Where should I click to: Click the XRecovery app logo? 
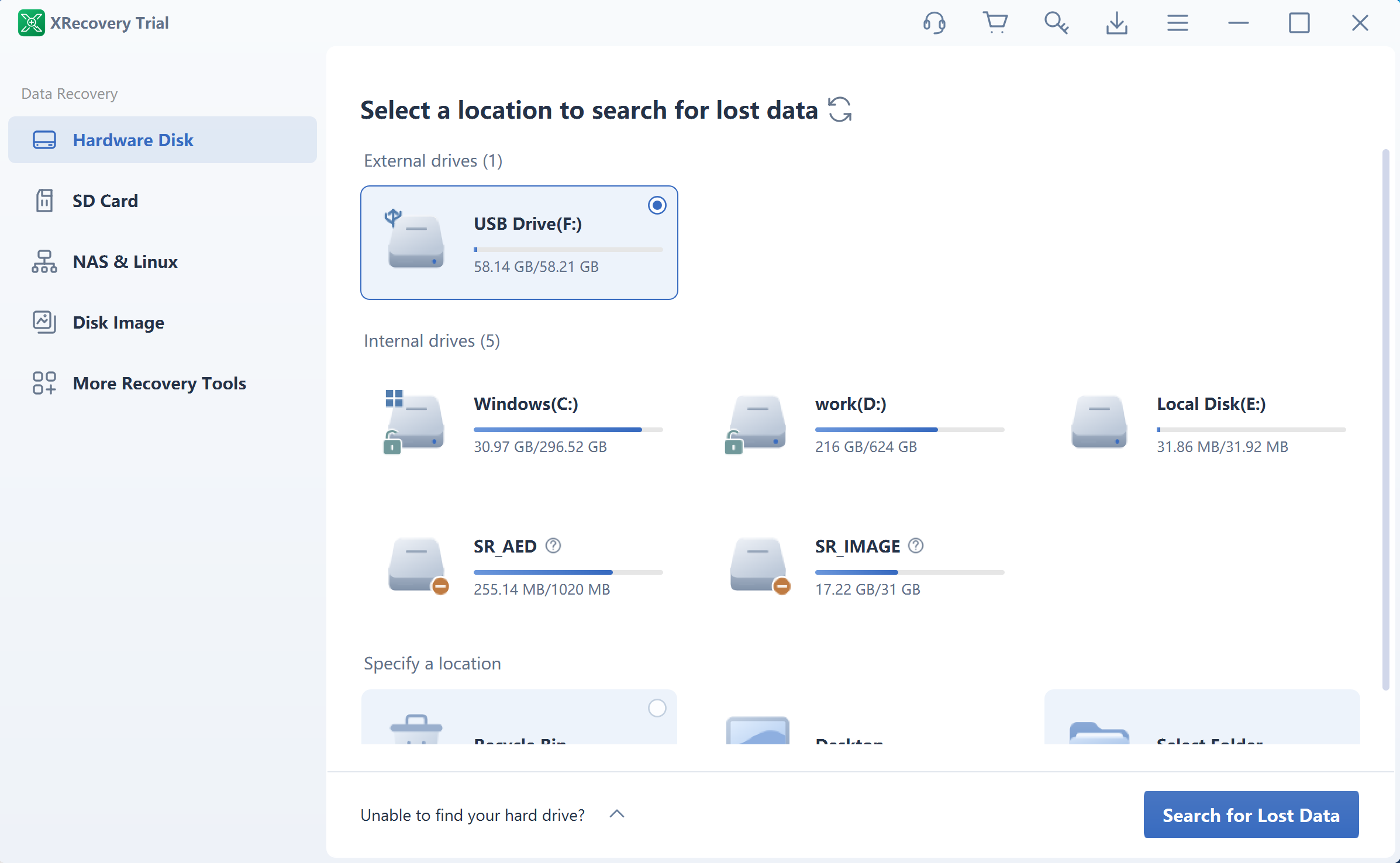pyautogui.click(x=31, y=23)
